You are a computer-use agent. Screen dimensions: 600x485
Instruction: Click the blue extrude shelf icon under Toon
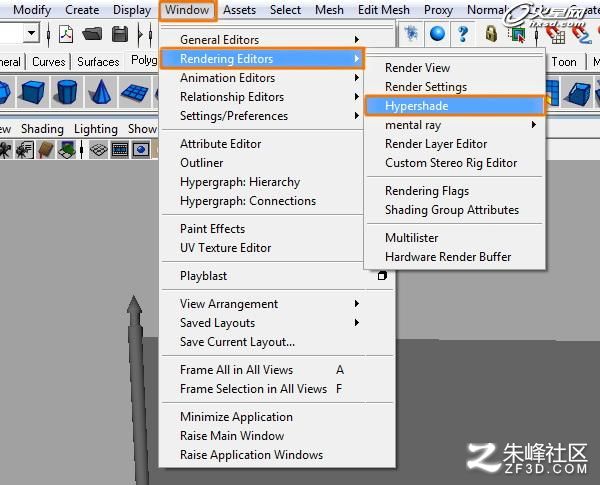coord(578,93)
